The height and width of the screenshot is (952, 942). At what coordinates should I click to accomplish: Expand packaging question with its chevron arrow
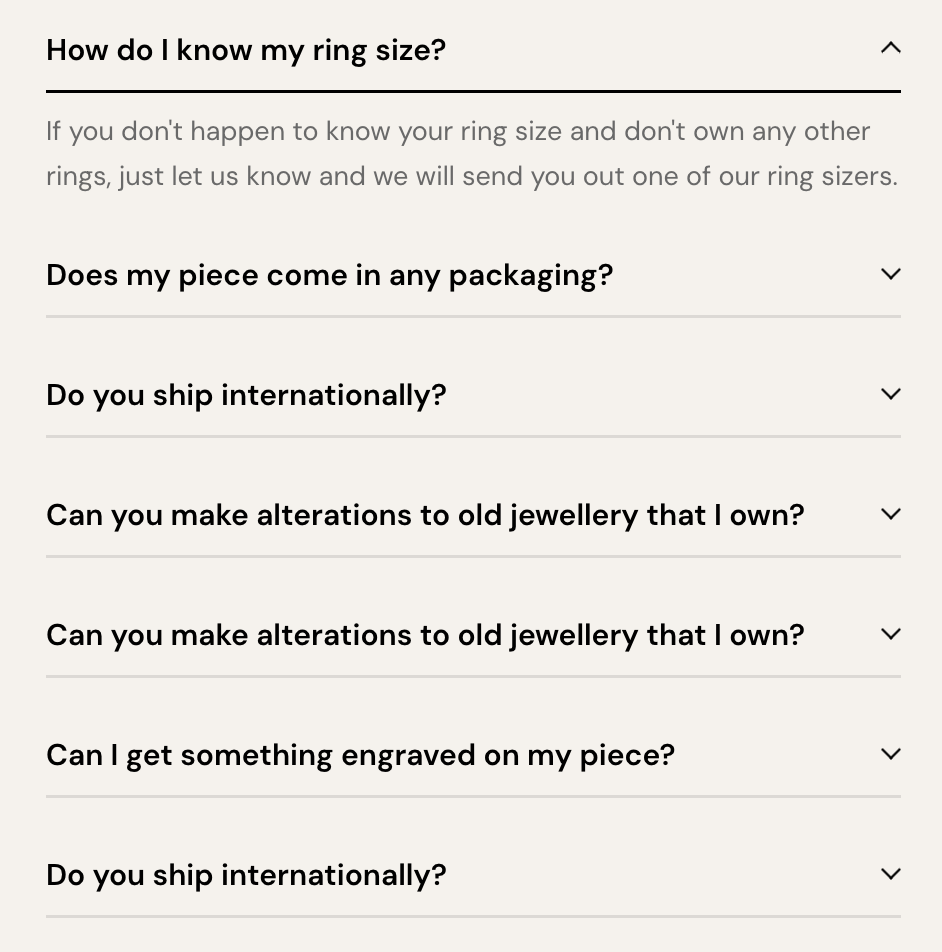(890, 274)
